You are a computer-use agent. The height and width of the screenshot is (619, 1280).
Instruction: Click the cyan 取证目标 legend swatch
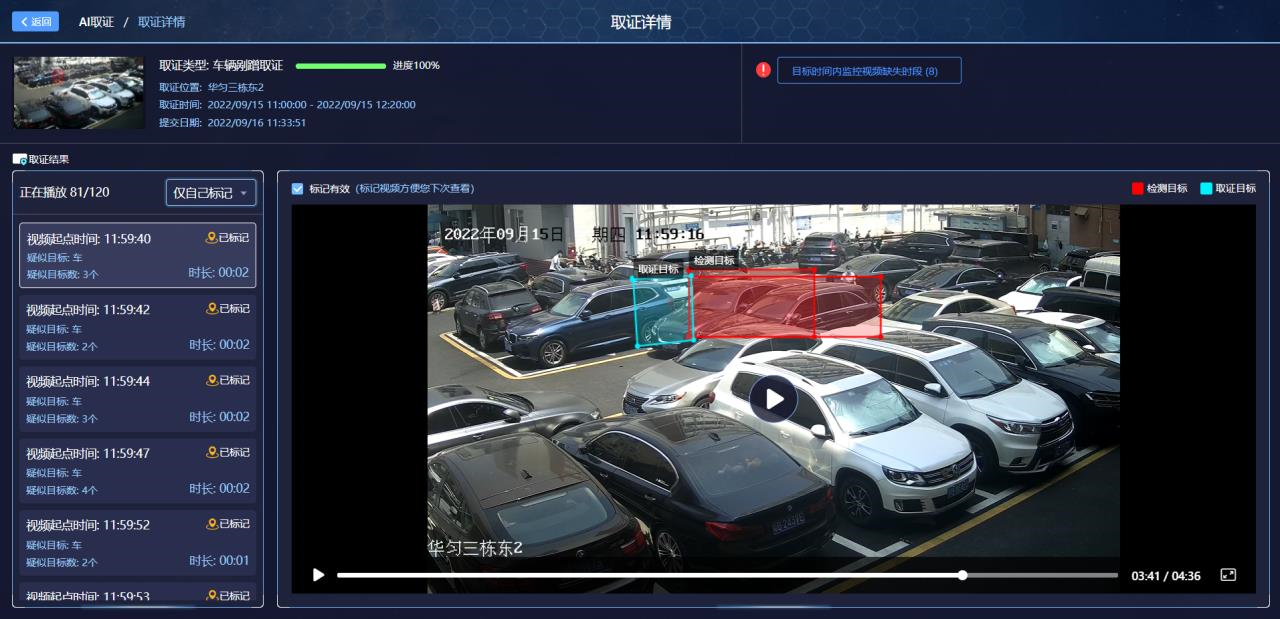pos(1206,188)
